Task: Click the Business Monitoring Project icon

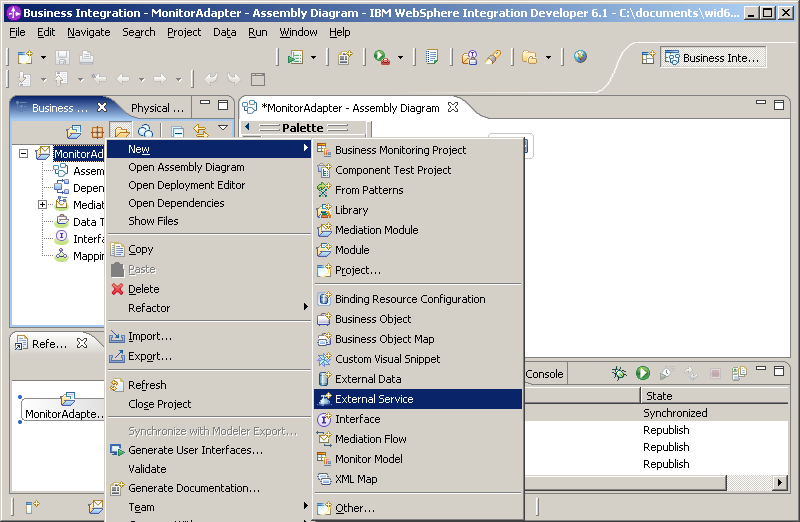Action: pyautogui.click(x=324, y=150)
